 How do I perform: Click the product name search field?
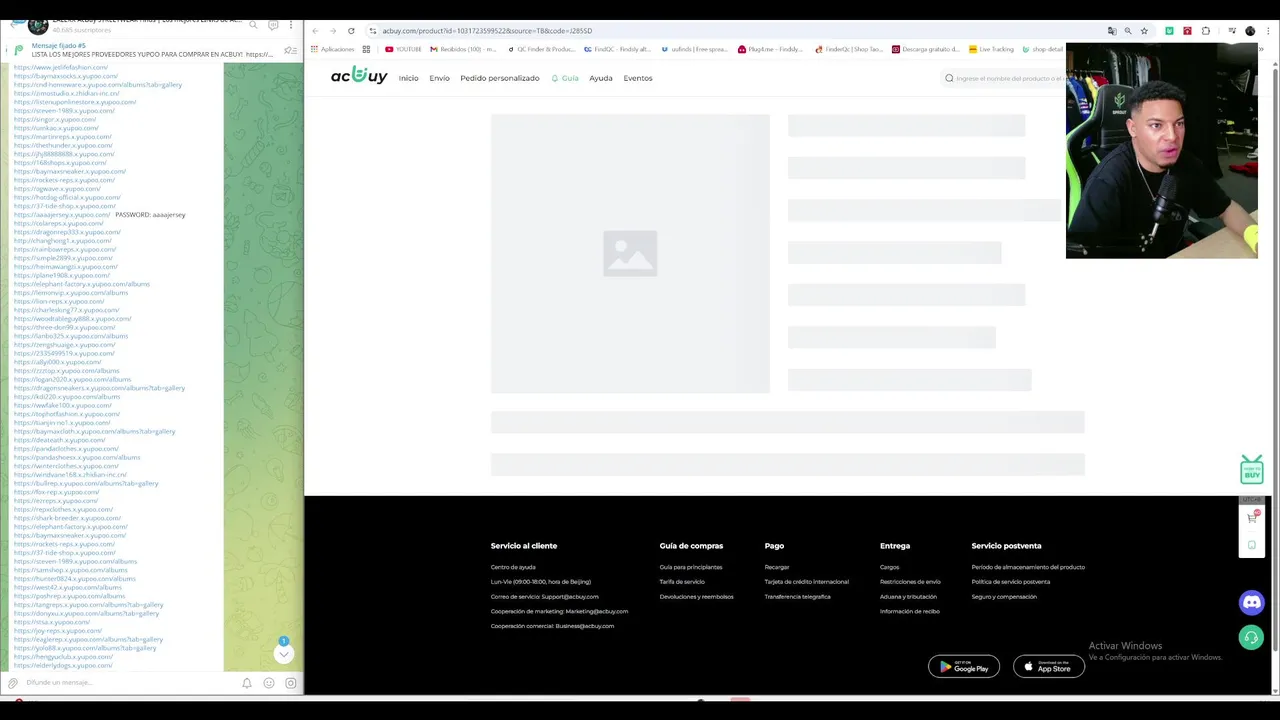pos(1005,78)
